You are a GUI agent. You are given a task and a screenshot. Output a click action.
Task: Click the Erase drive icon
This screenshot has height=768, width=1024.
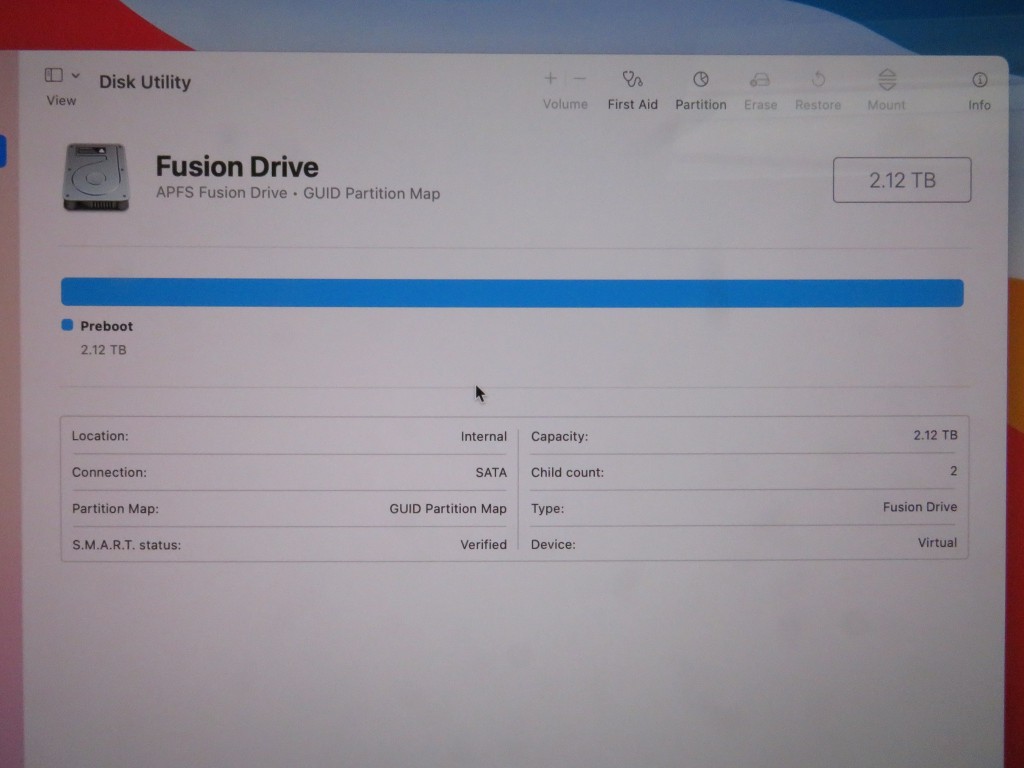pyautogui.click(x=760, y=80)
